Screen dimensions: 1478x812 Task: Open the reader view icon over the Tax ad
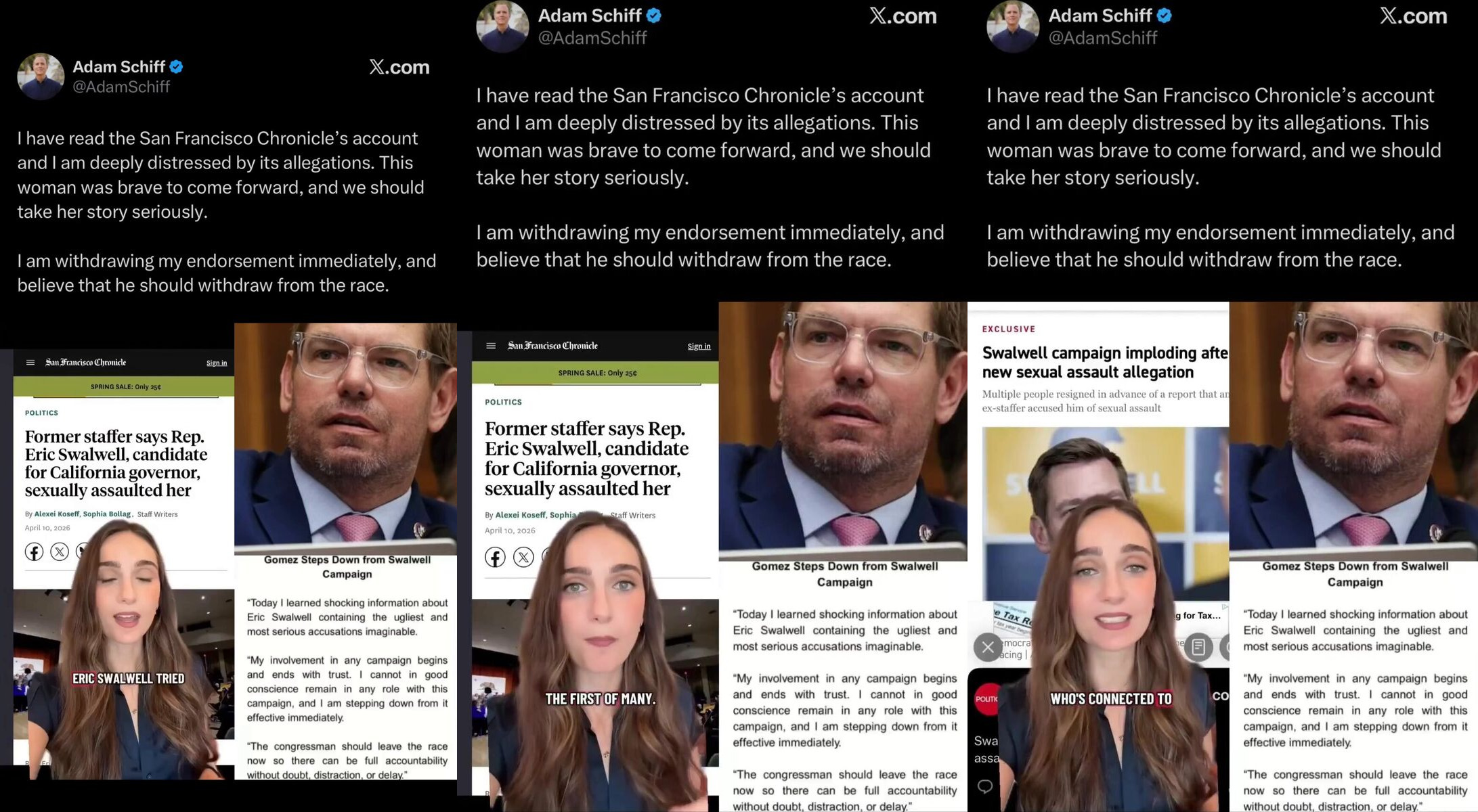[1198, 647]
